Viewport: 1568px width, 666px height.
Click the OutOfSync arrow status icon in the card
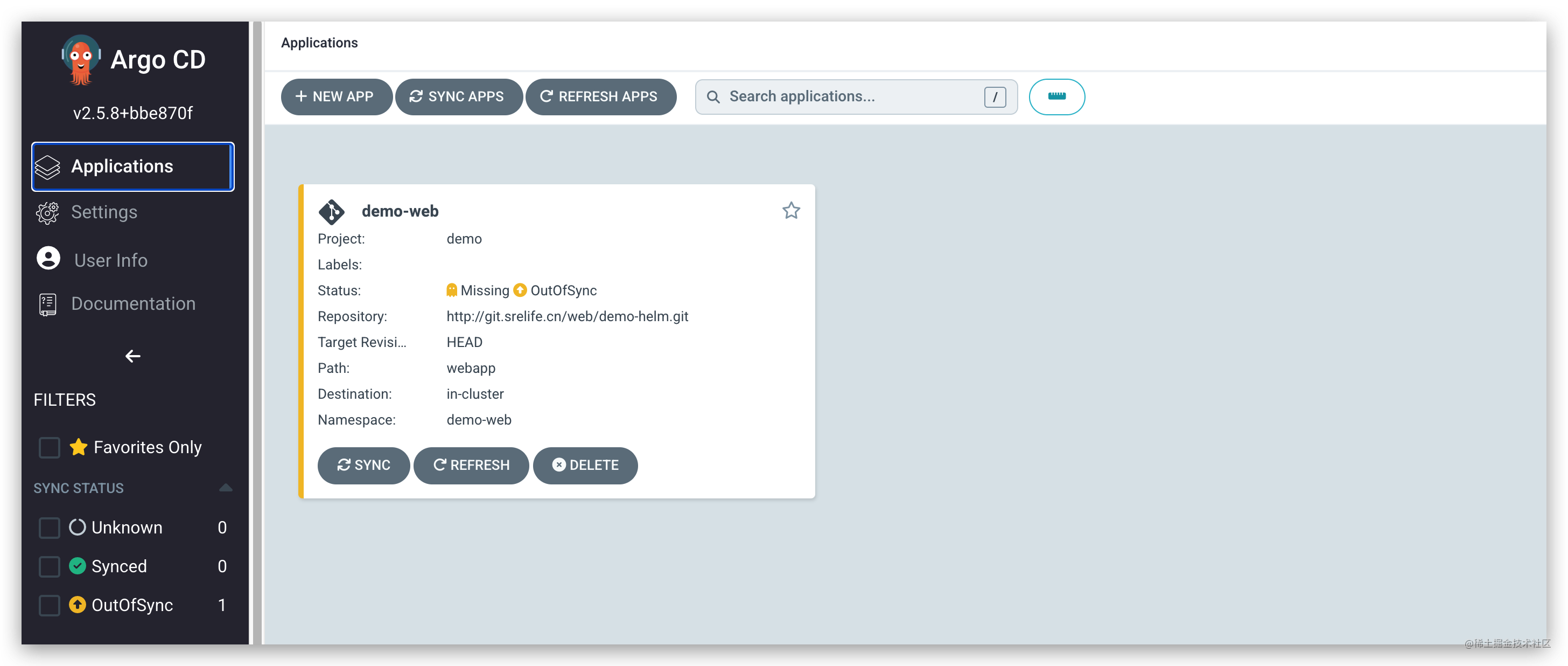click(520, 290)
